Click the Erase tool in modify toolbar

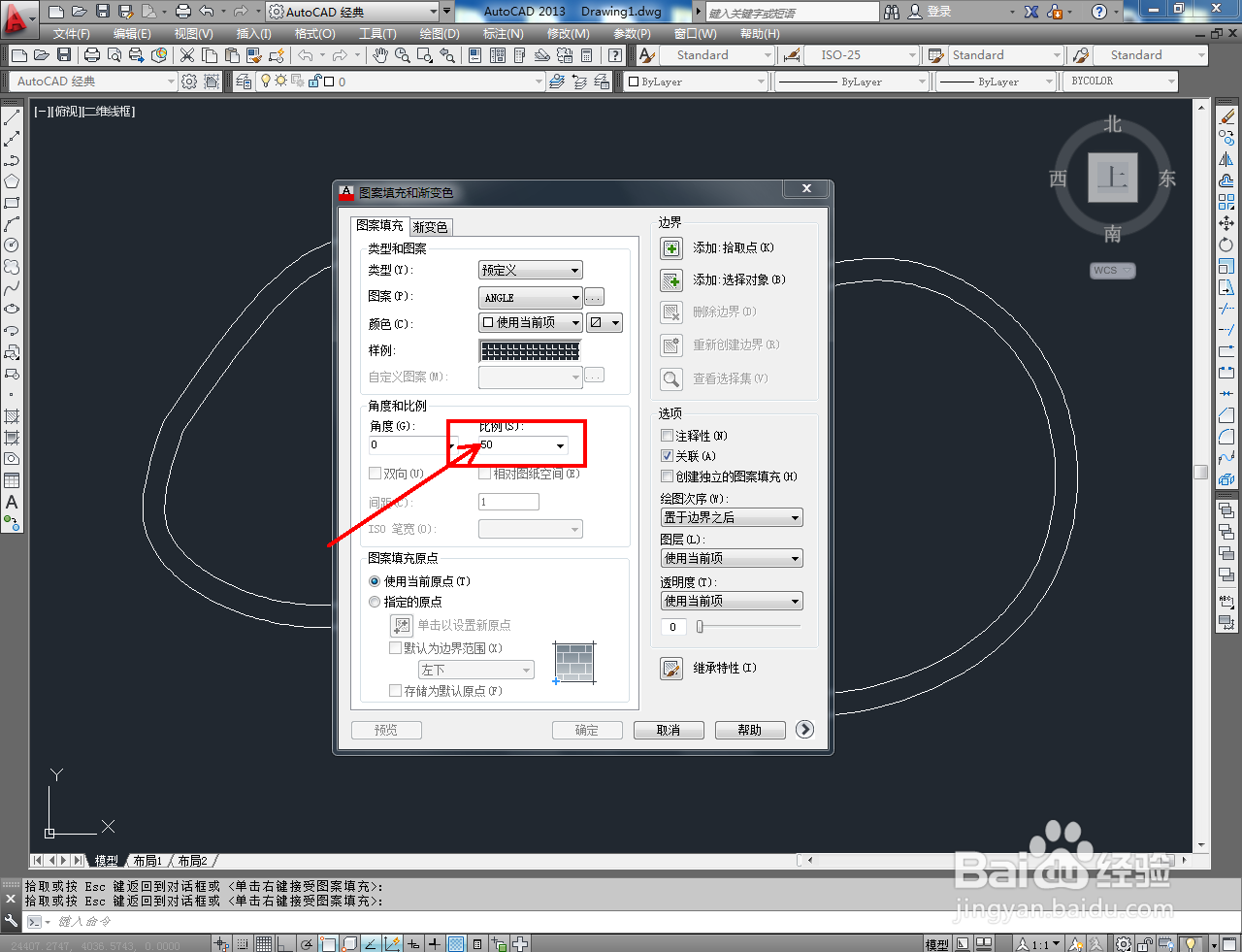1226,117
